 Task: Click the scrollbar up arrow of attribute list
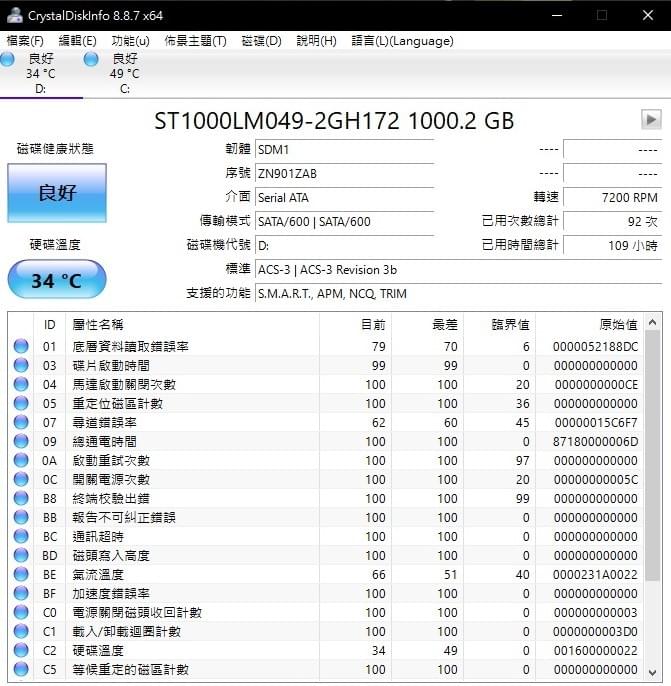coord(652,322)
